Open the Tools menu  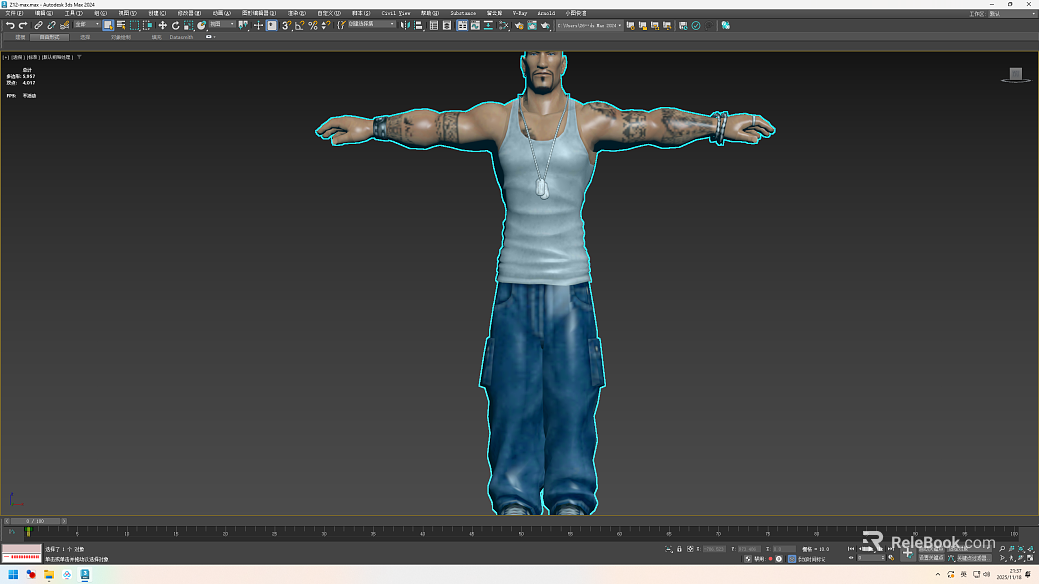point(74,13)
